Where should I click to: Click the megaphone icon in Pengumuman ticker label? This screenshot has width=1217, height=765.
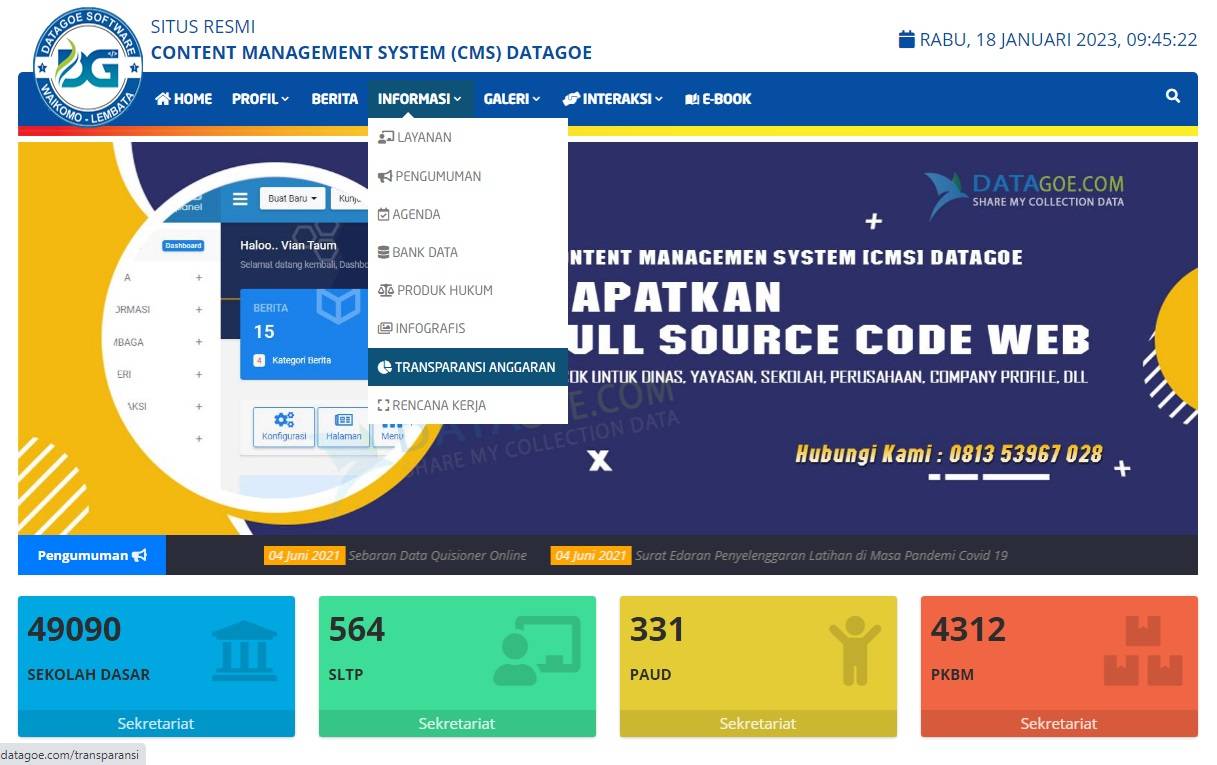coord(140,555)
